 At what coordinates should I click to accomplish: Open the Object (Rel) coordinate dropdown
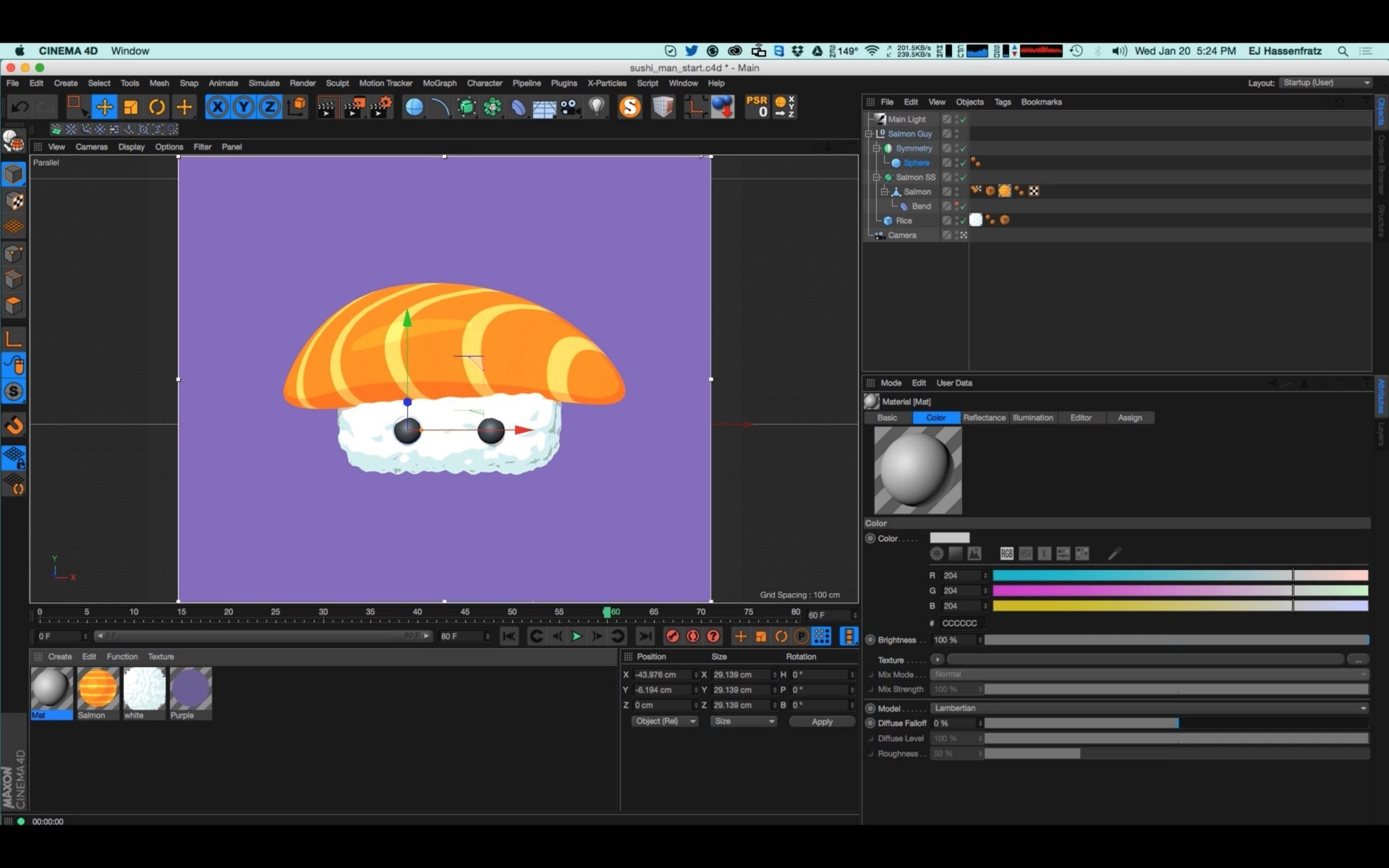(665, 721)
